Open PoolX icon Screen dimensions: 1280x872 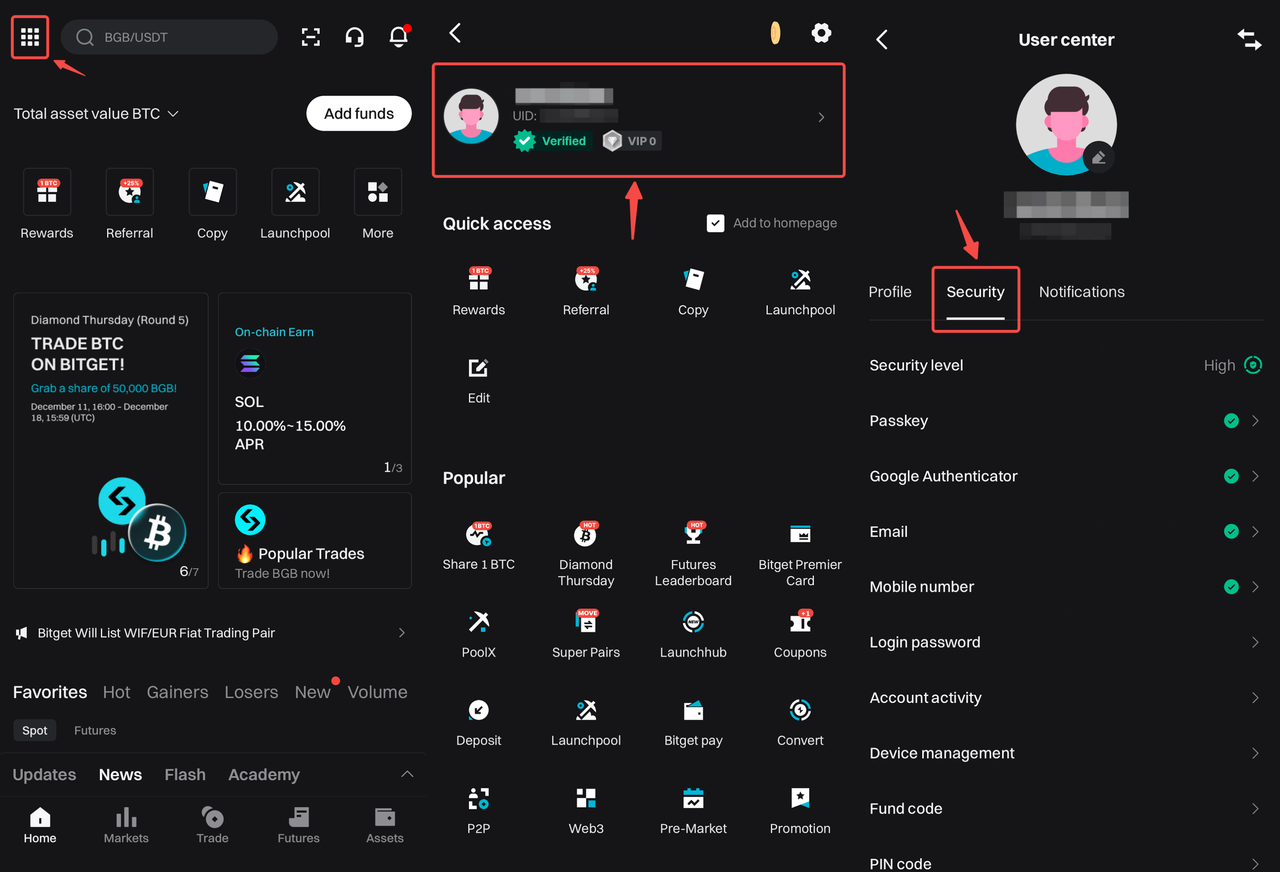click(x=479, y=623)
